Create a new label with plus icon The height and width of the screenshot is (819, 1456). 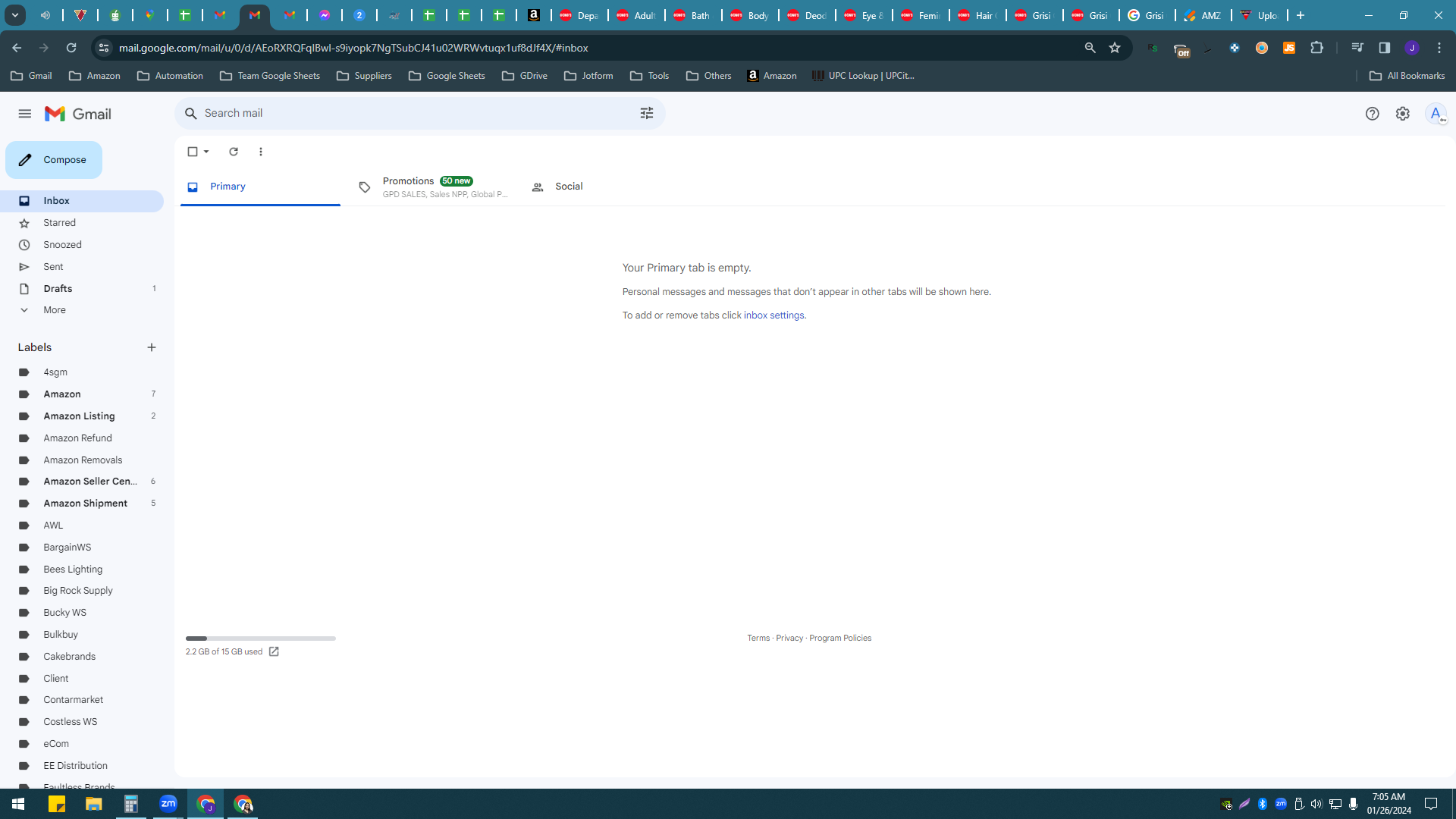152,347
